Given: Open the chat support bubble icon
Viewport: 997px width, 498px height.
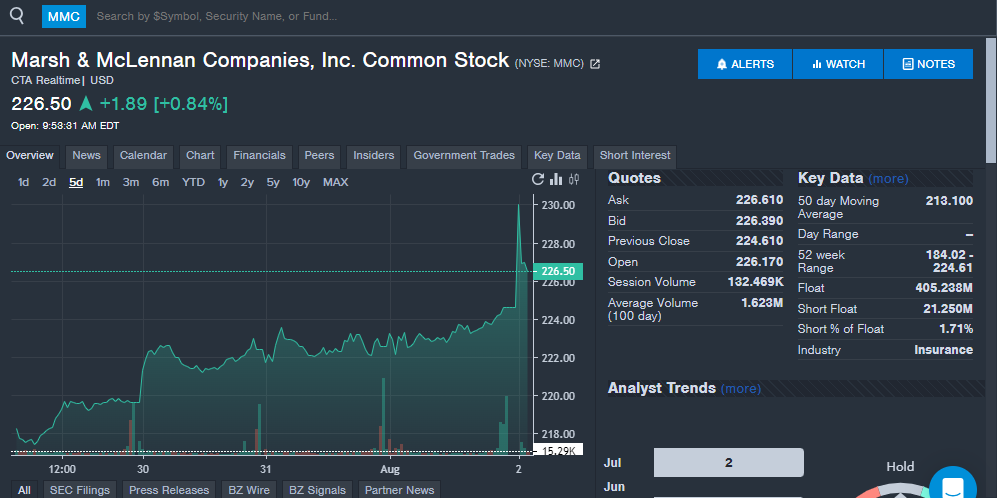Looking at the screenshot, I should (x=952, y=487).
